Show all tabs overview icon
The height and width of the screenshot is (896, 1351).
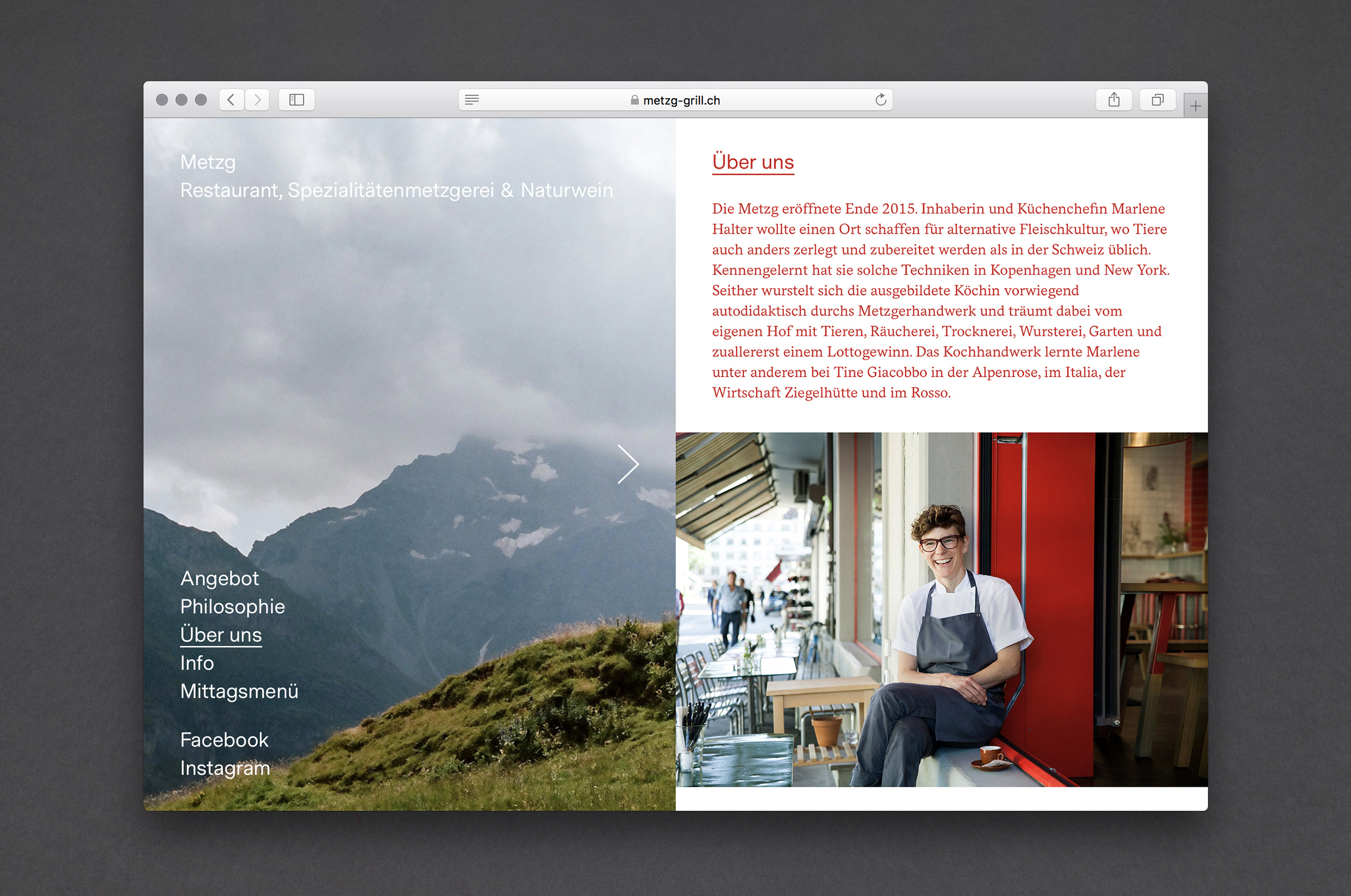[1157, 100]
